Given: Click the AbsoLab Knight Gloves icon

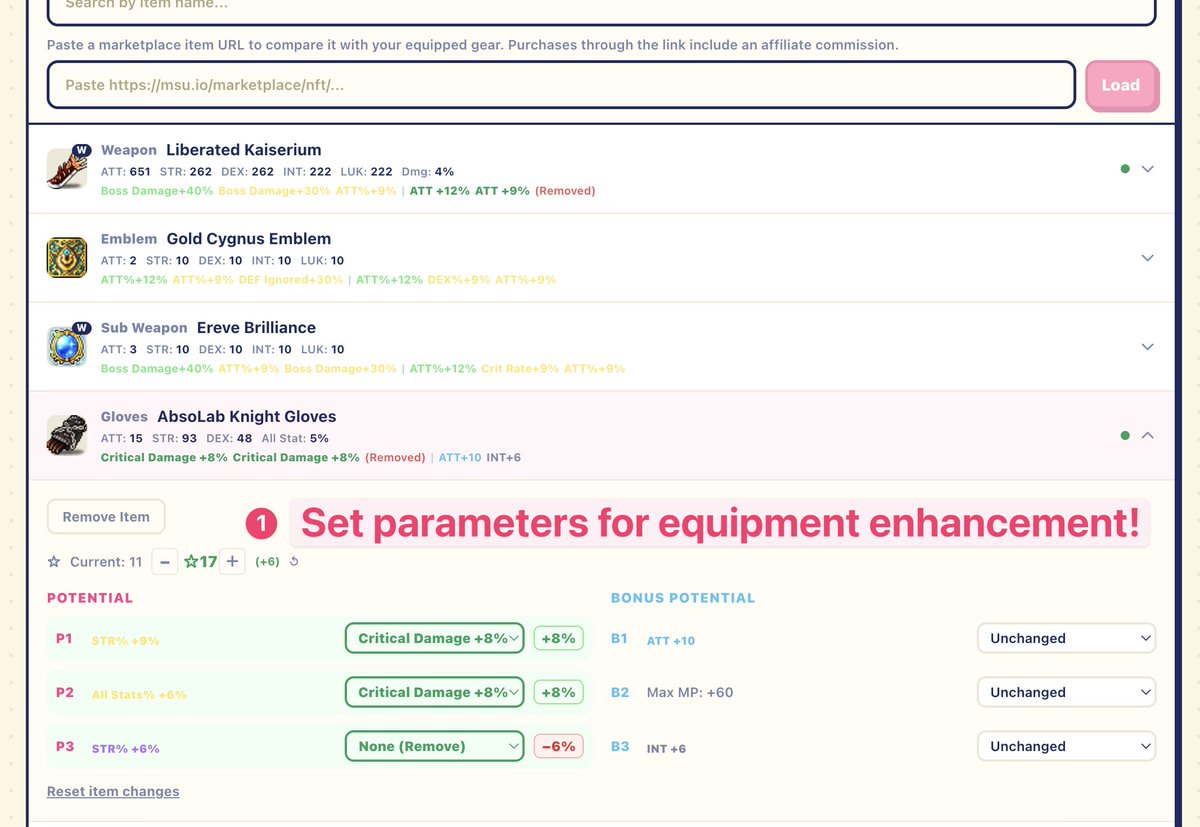Looking at the screenshot, I should click(x=67, y=435).
